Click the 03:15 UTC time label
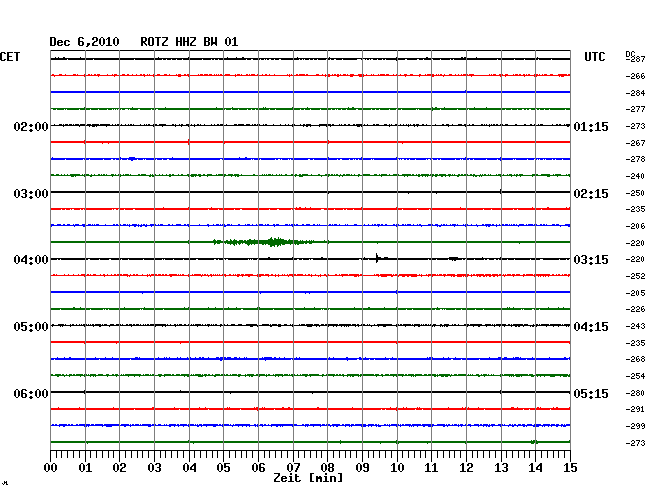This screenshot has width=650, height=494. (591, 260)
